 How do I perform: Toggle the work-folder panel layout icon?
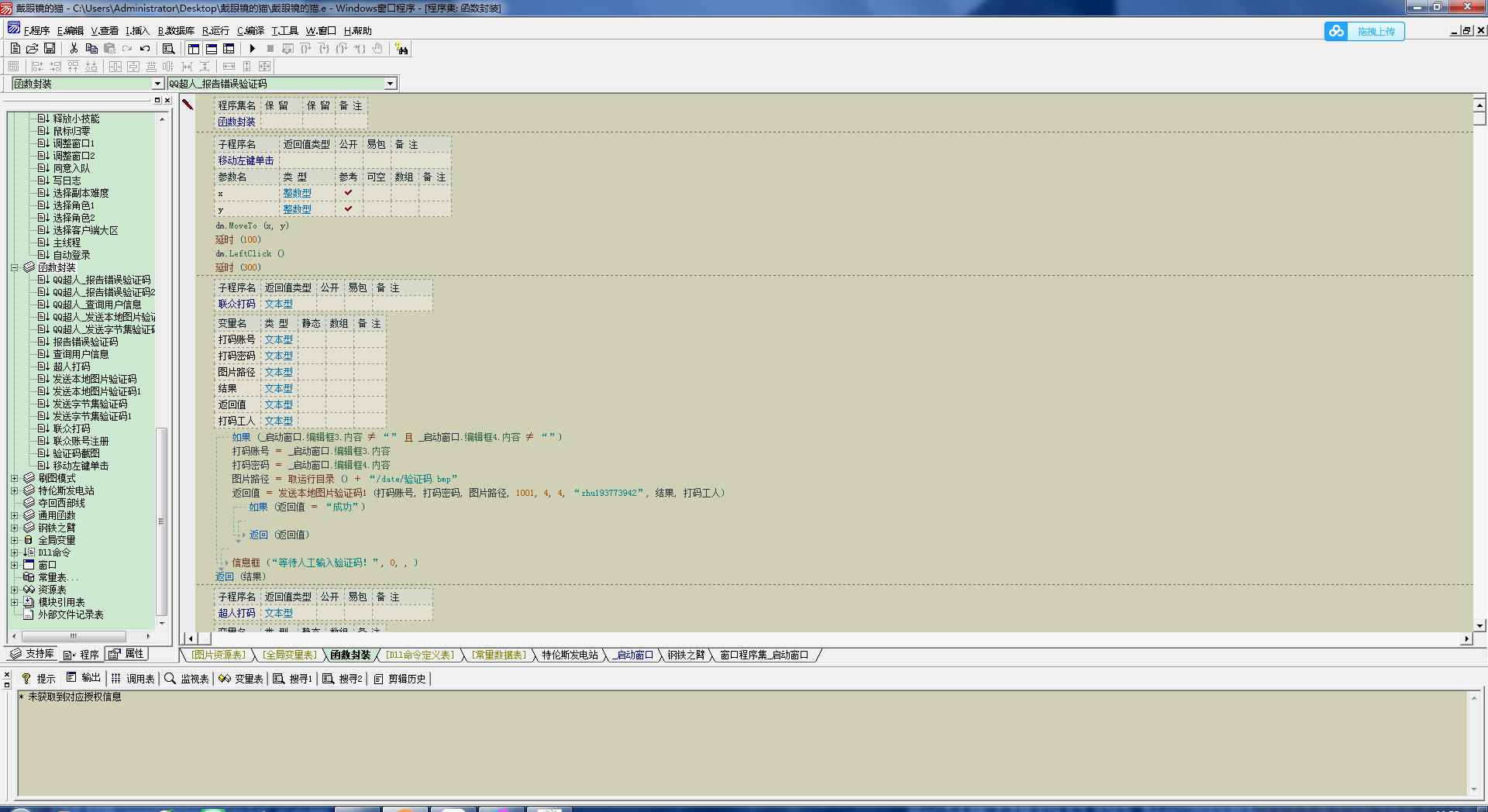point(194,48)
